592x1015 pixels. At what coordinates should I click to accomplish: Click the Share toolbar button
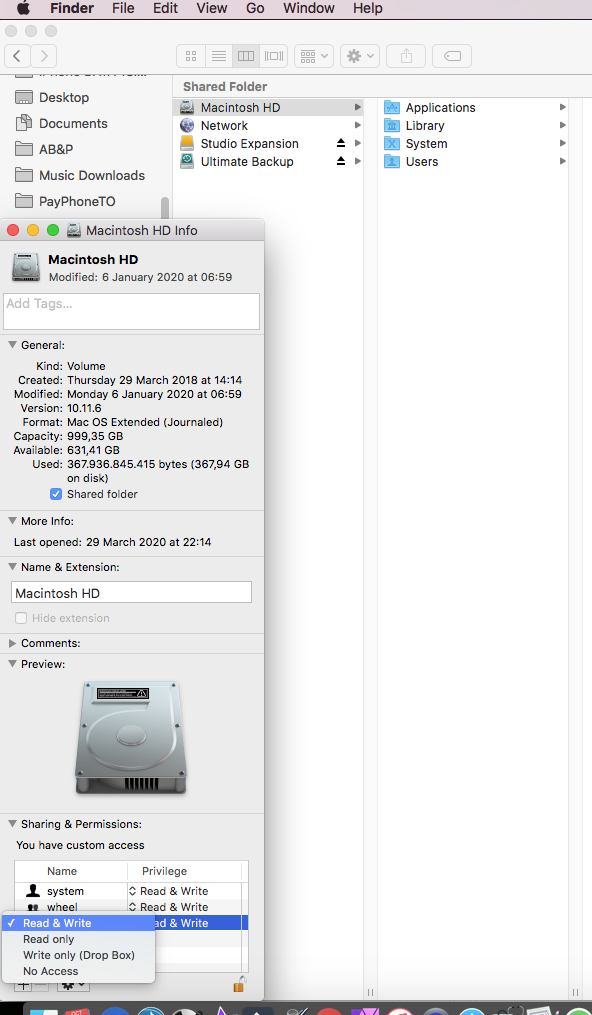pos(406,56)
